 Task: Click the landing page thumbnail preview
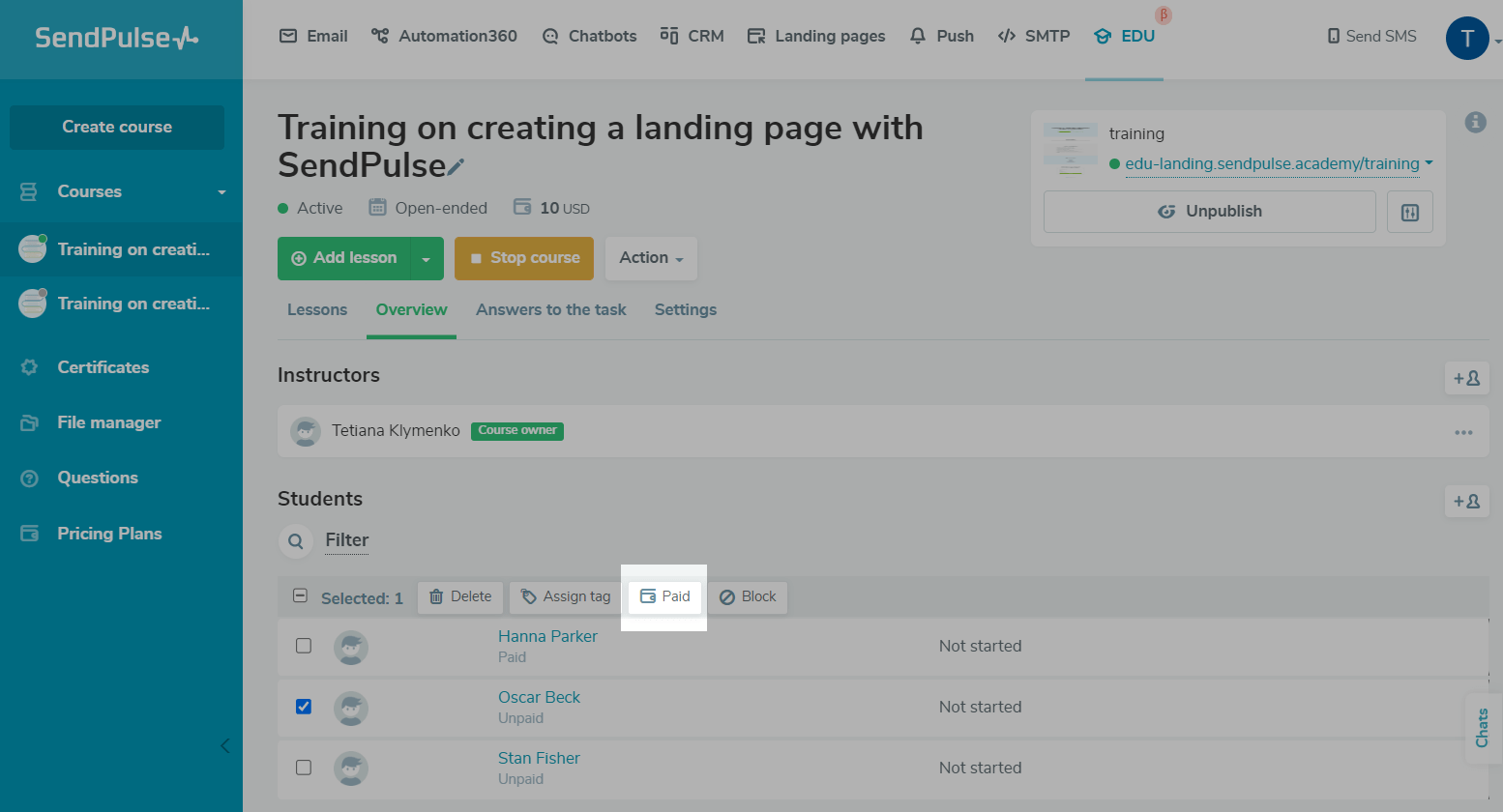(x=1071, y=149)
